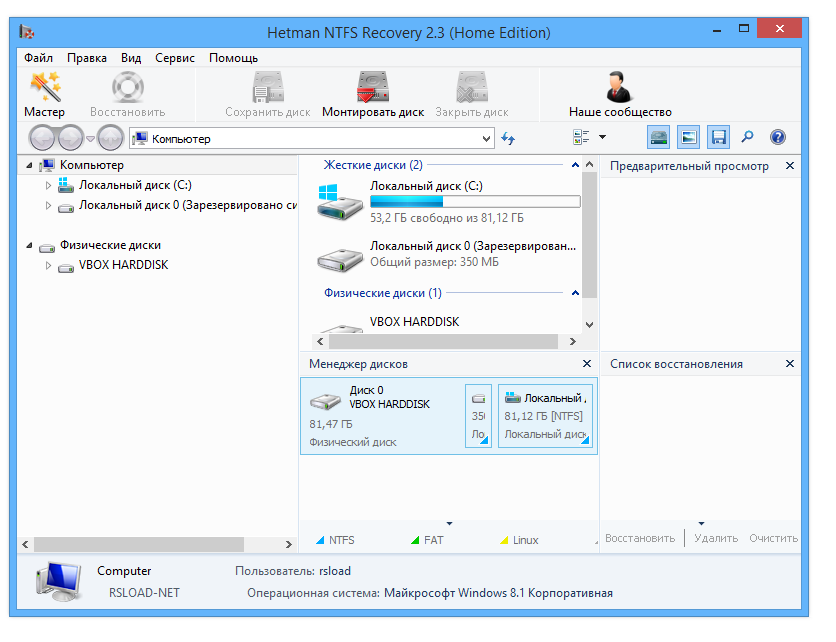This screenshot has width=836, height=642.
Task: Toggle the Disk Manager panel icon
Action: 657,137
